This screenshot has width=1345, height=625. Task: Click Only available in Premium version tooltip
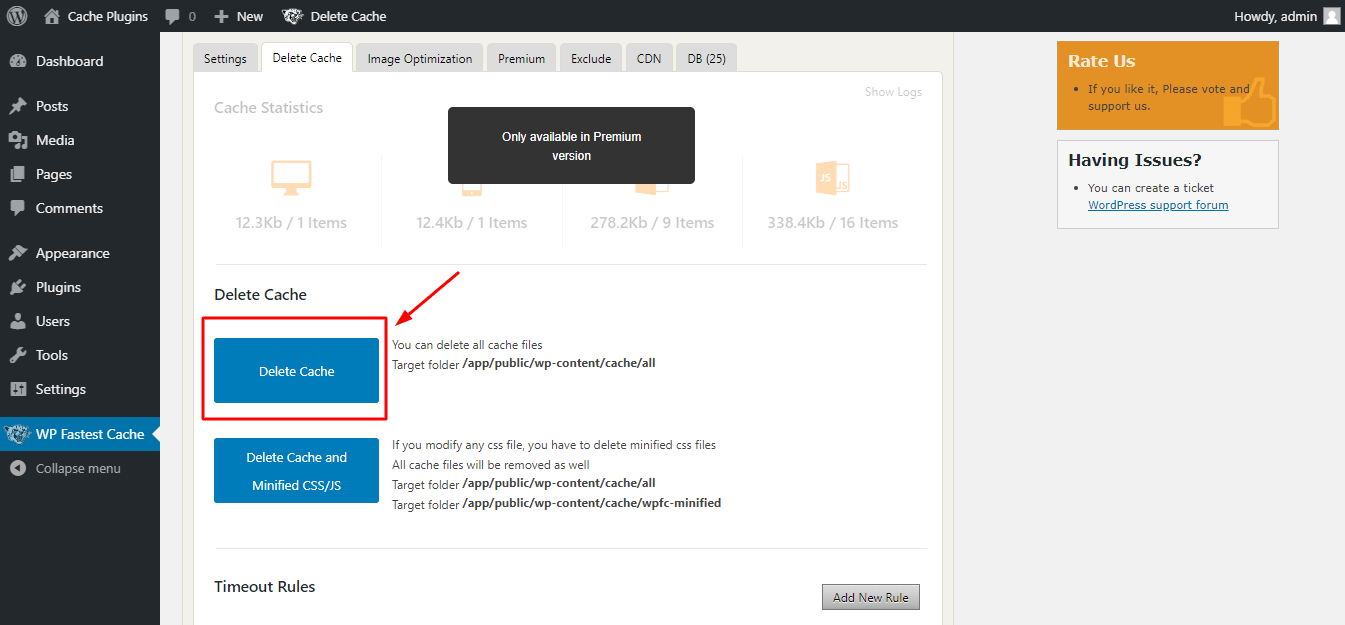pos(571,146)
